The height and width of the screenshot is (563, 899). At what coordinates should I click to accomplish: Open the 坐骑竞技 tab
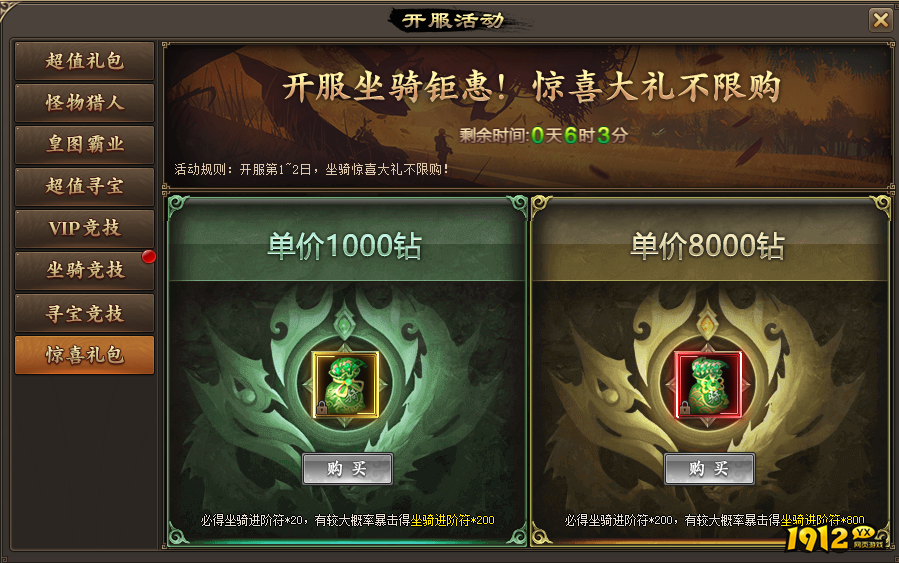pyautogui.click(x=84, y=270)
